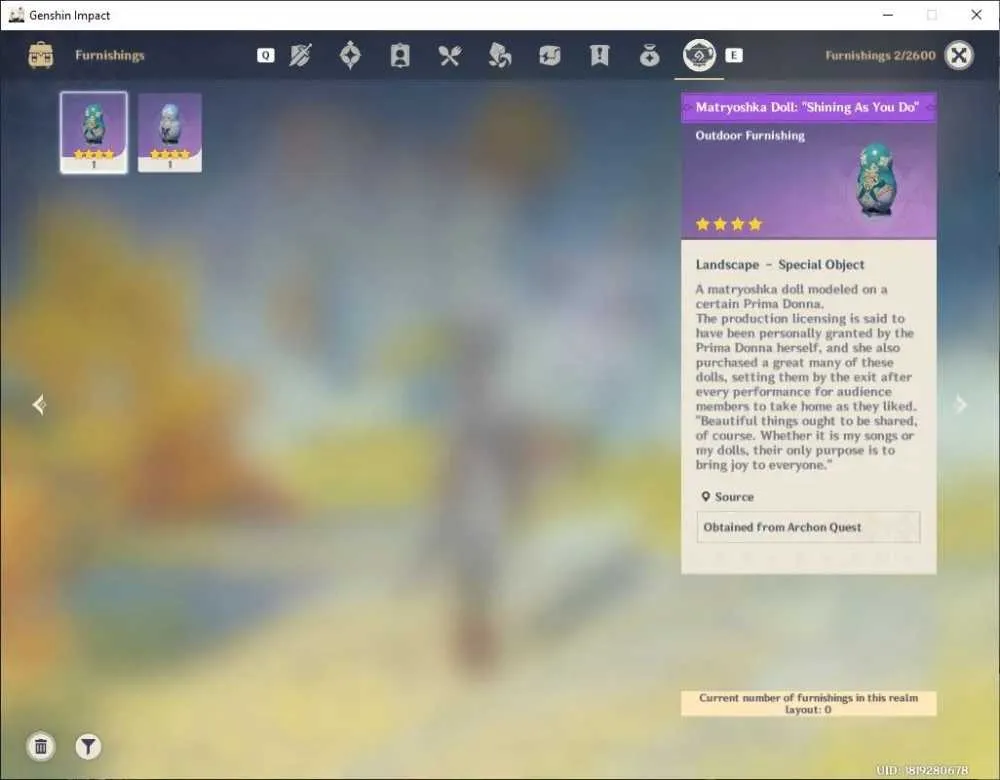Go to previous page with left arrow
Screen dimensions: 1000x780
pos(40,404)
